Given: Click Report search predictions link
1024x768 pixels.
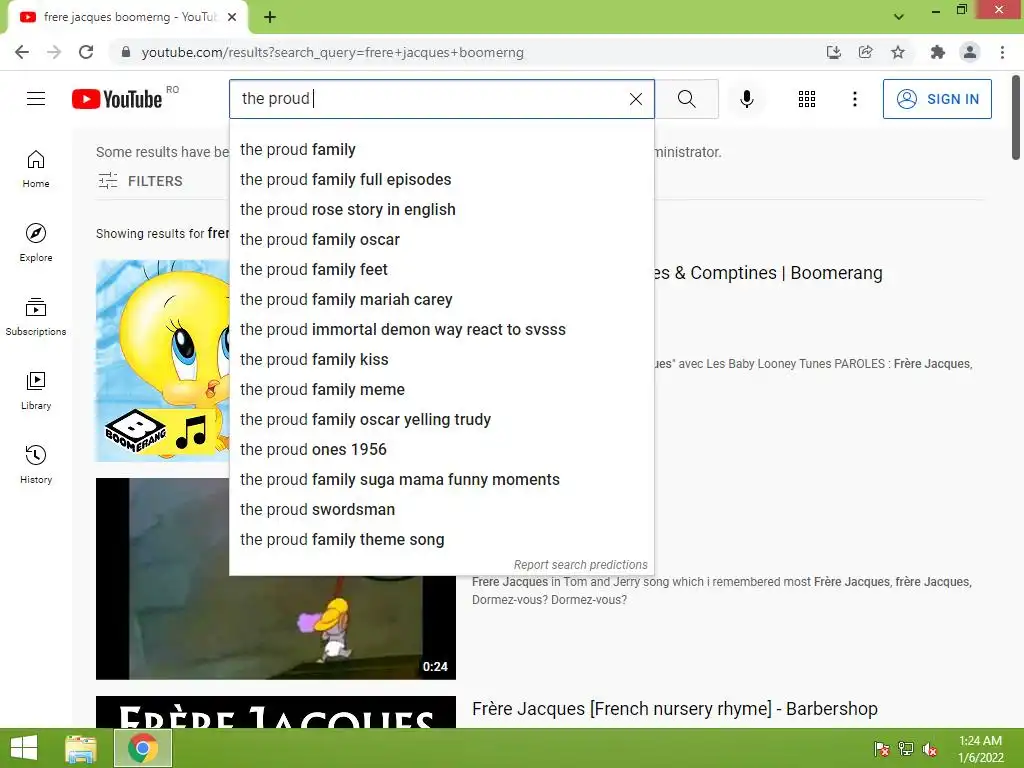Looking at the screenshot, I should (580, 565).
